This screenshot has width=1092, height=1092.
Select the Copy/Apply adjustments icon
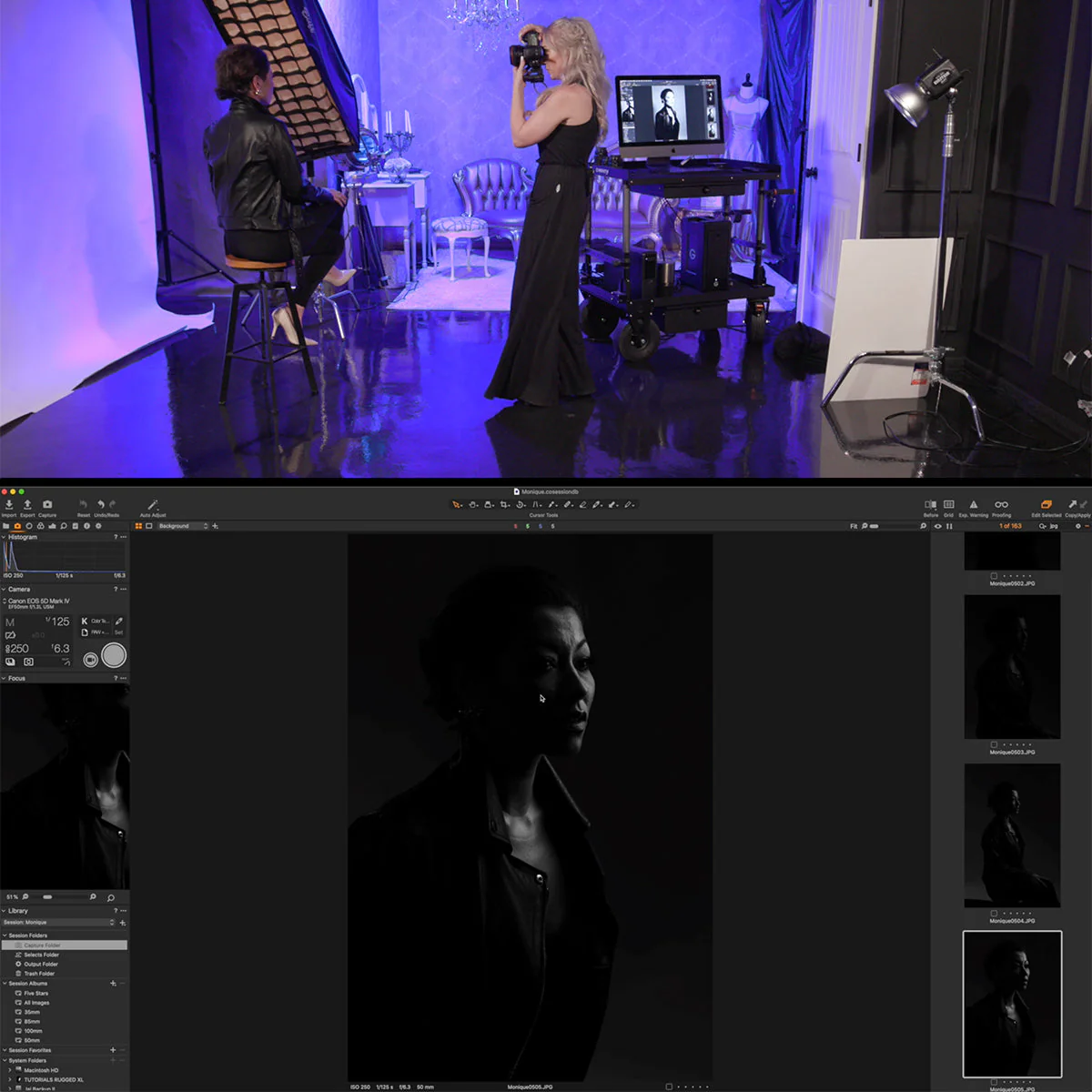[1076, 504]
